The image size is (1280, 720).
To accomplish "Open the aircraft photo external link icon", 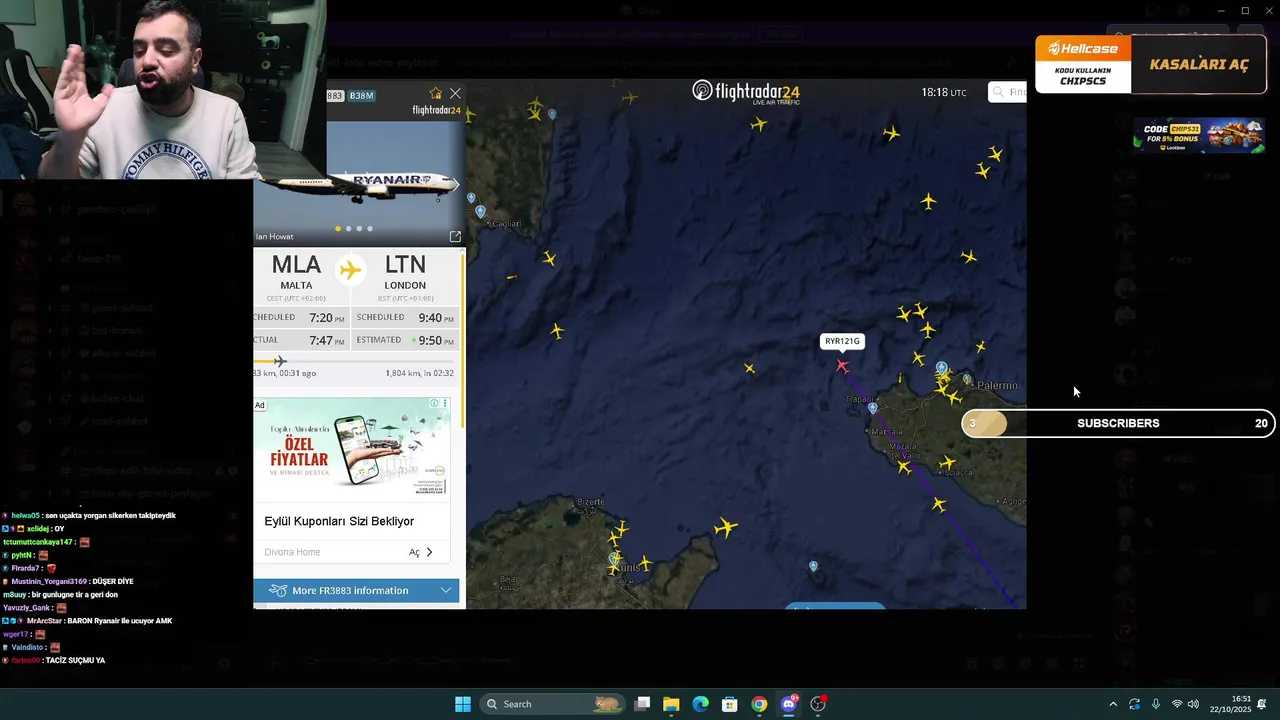I will pos(455,237).
